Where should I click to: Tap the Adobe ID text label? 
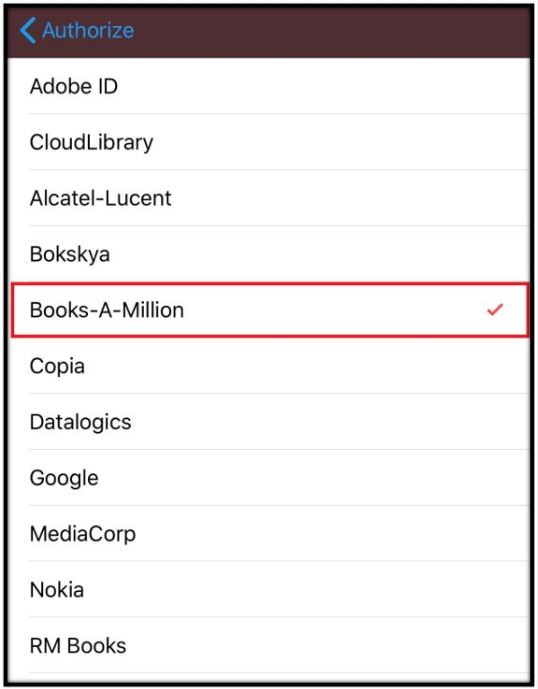74,86
